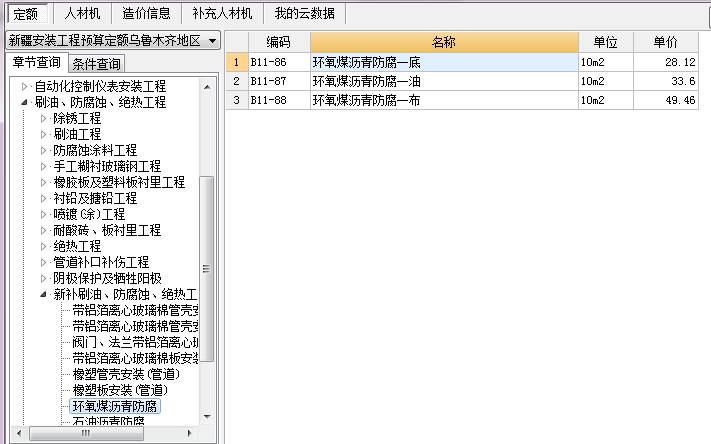Select 环氧煤沥青防腐 tree item
This screenshot has height=444, width=711.
[x=115, y=406]
